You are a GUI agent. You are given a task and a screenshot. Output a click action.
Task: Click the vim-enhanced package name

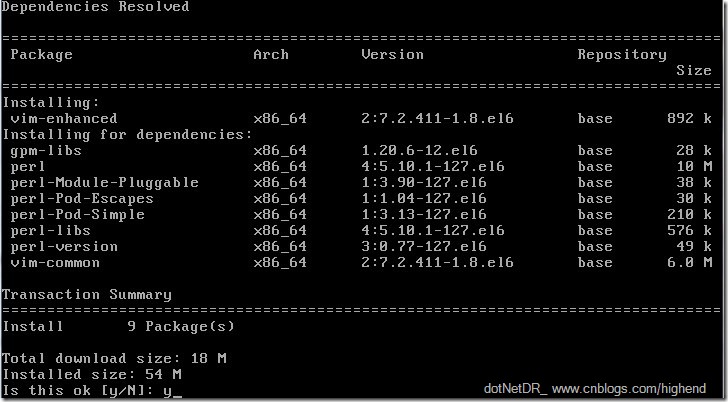pos(64,118)
